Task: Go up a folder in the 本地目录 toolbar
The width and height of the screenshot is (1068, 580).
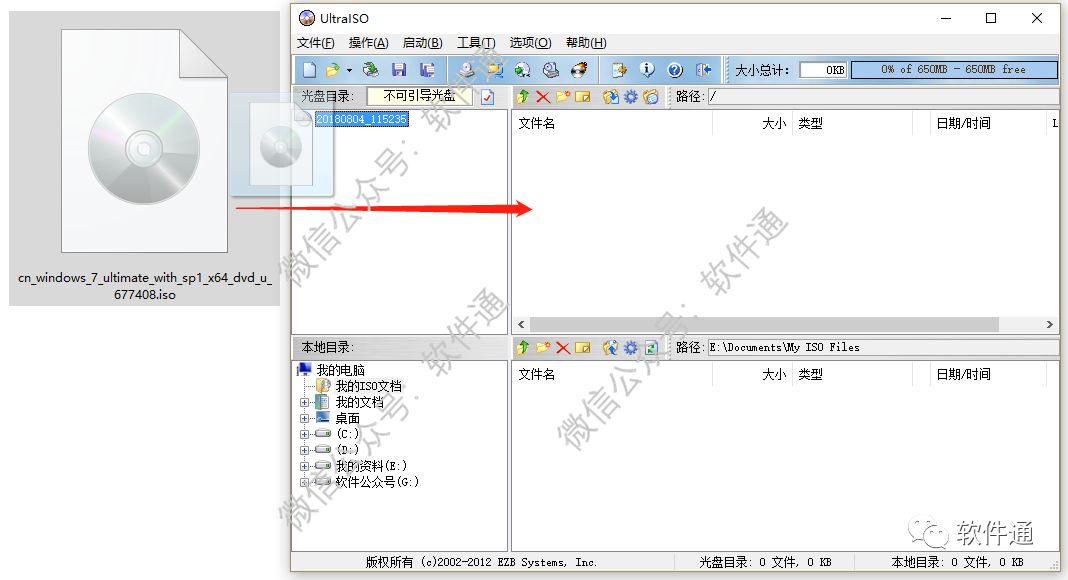Action: (x=522, y=347)
